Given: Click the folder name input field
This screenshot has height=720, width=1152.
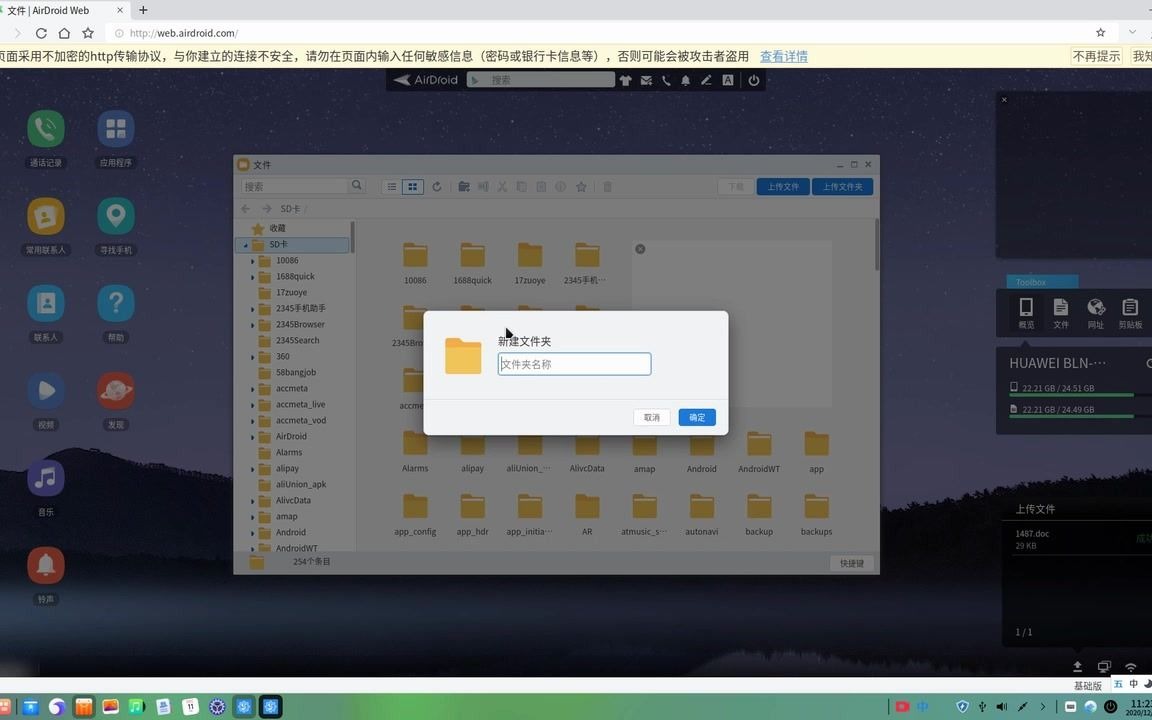Looking at the screenshot, I should [575, 364].
